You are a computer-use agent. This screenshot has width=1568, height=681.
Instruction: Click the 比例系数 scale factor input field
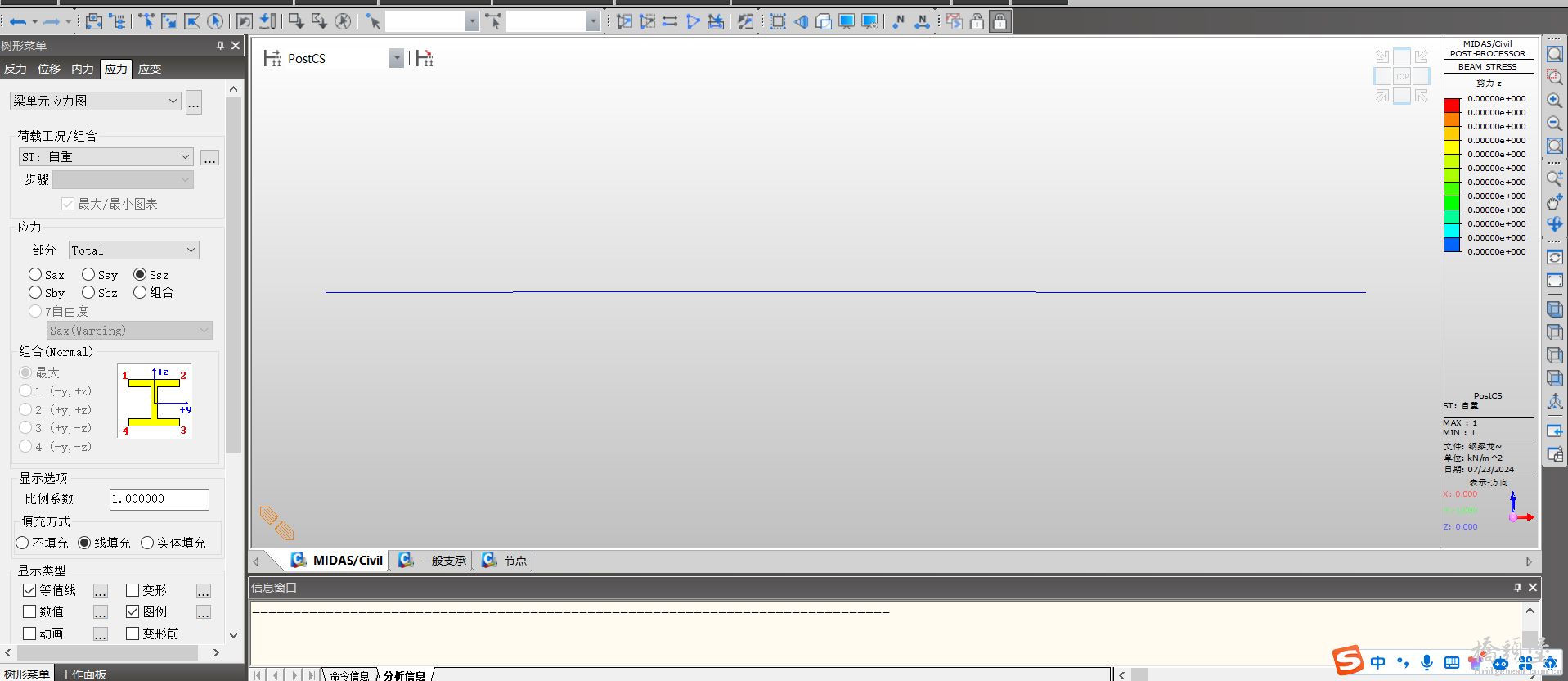[x=159, y=499]
